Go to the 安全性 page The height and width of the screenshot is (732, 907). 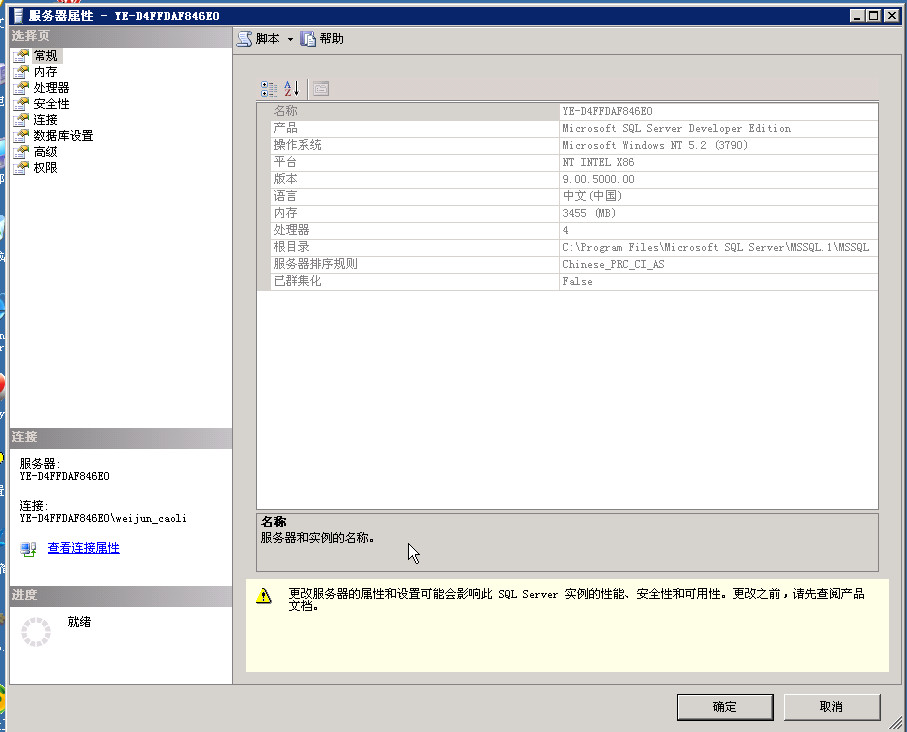51,104
